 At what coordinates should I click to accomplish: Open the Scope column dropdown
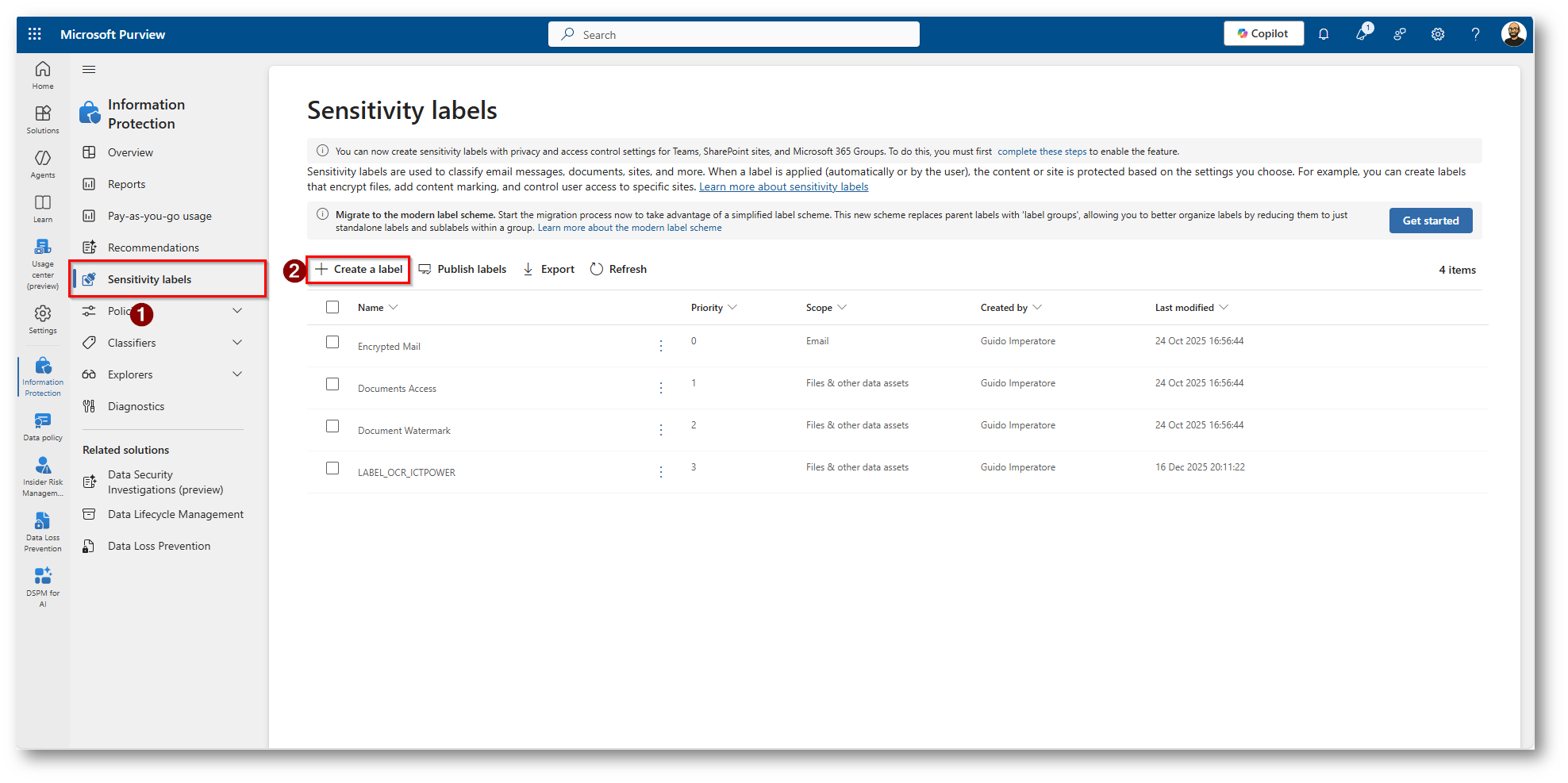click(842, 307)
